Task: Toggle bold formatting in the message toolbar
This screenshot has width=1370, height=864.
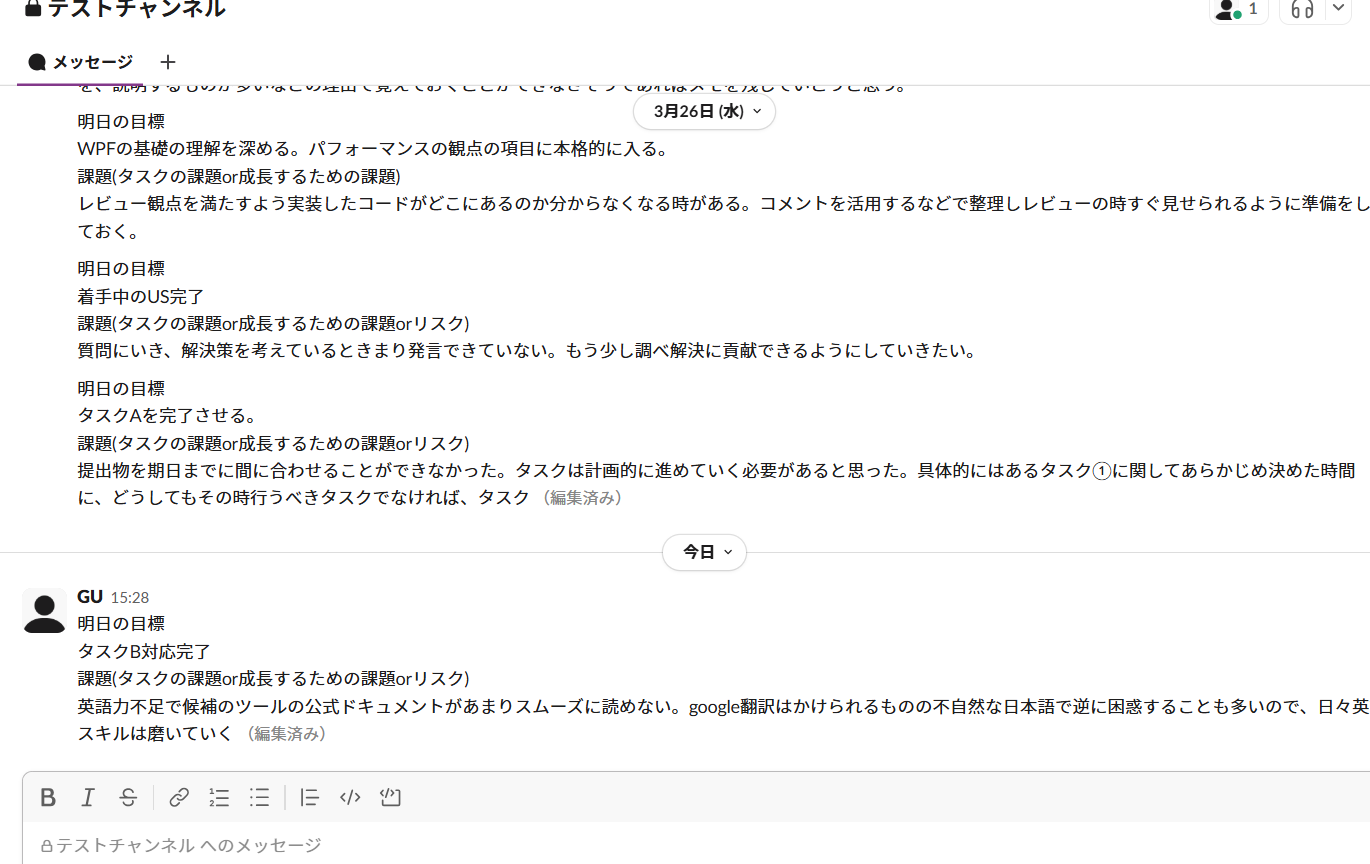Action: click(48, 797)
